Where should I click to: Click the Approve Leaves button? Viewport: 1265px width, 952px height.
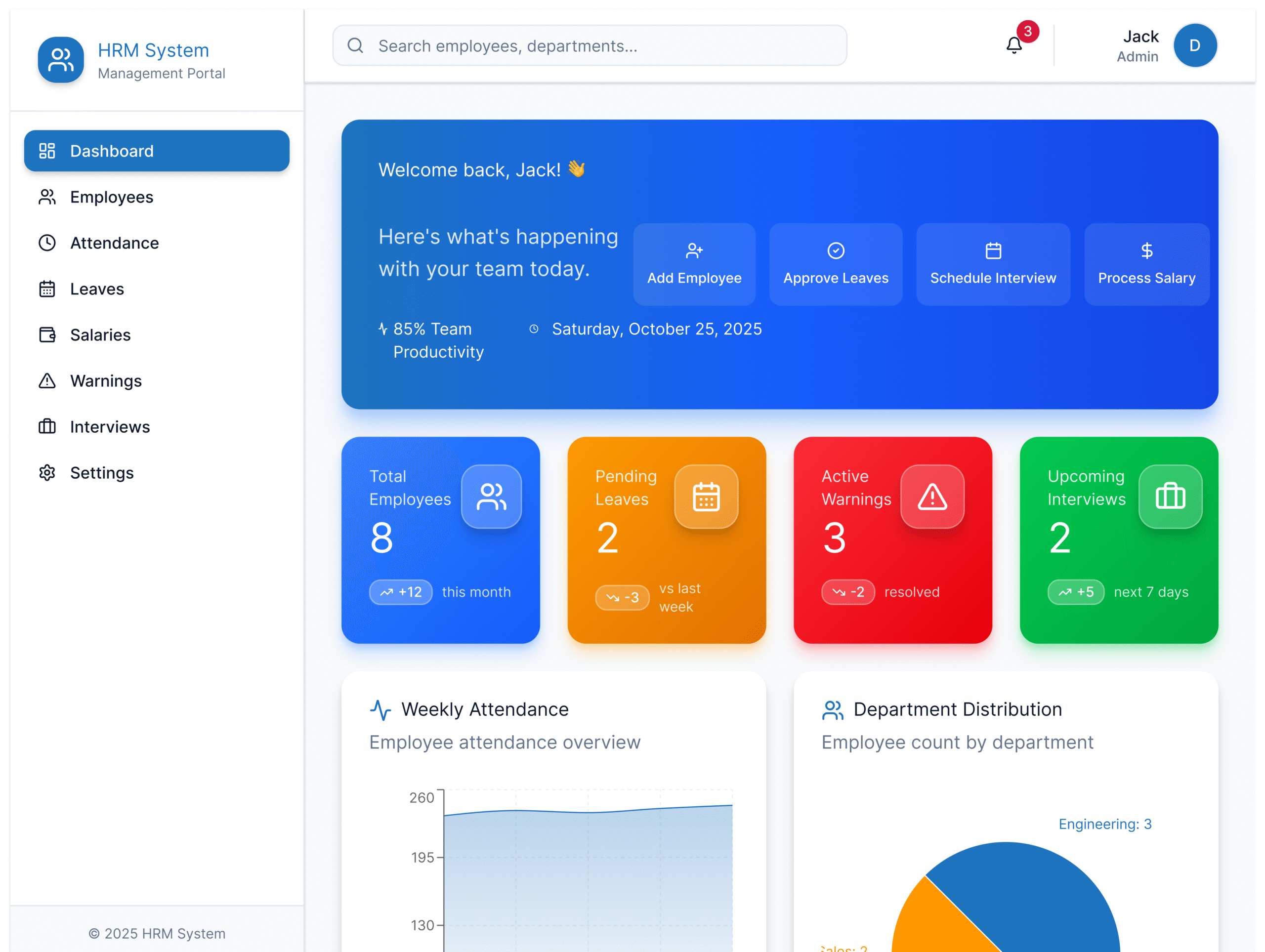point(836,264)
